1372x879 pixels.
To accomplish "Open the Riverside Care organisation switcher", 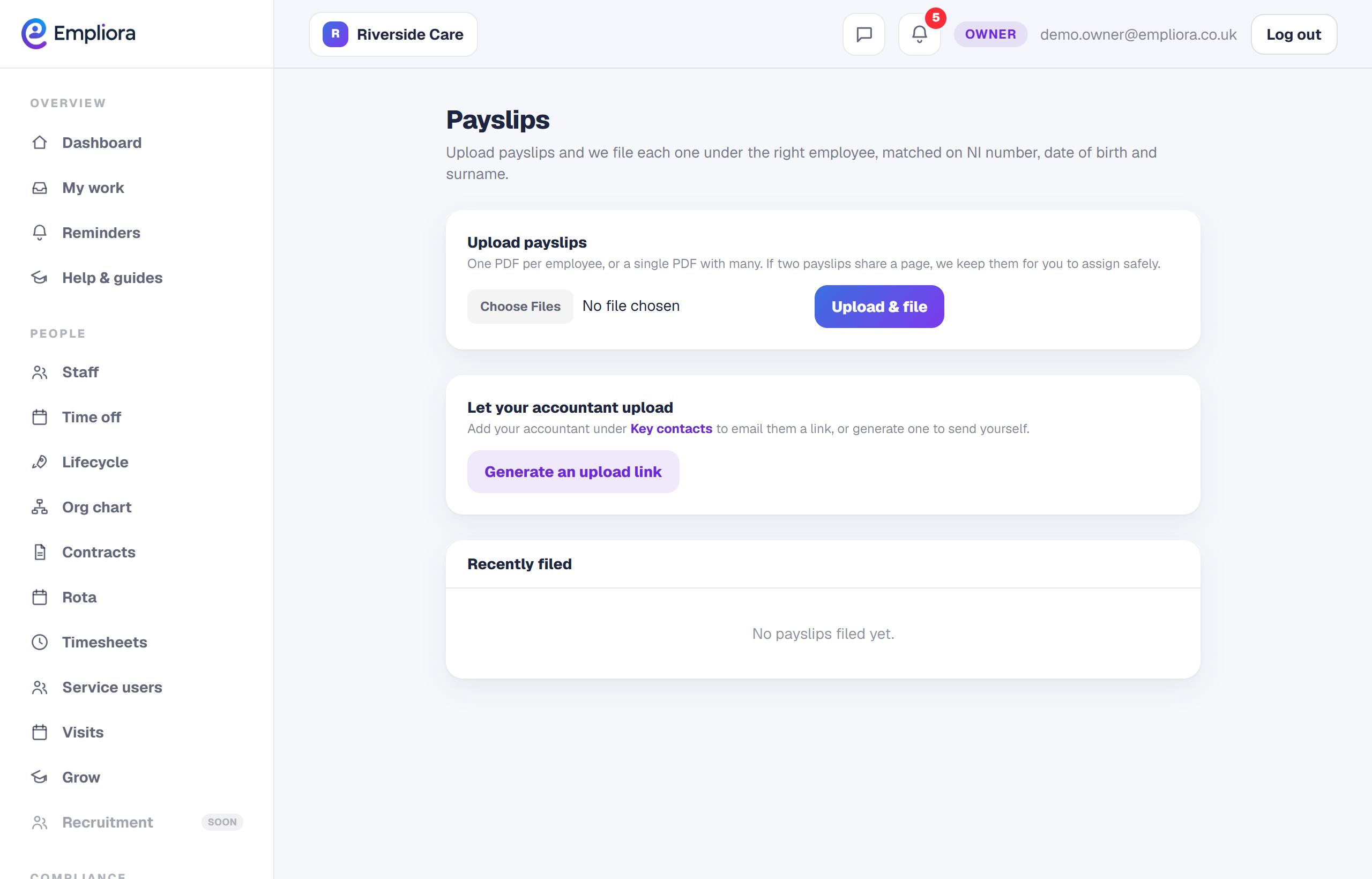I will pos(393,34).
